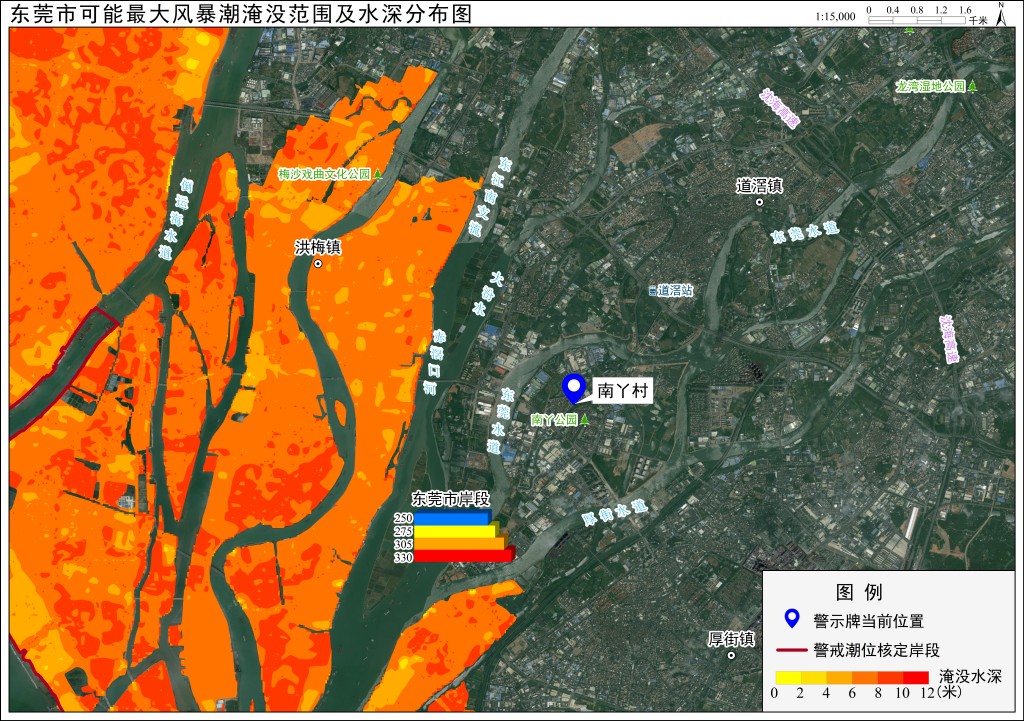Click the green tree icon beside 南丫公园
Image resolution: width=1024 pixels, height=721 pixels.
click(585, 419)
